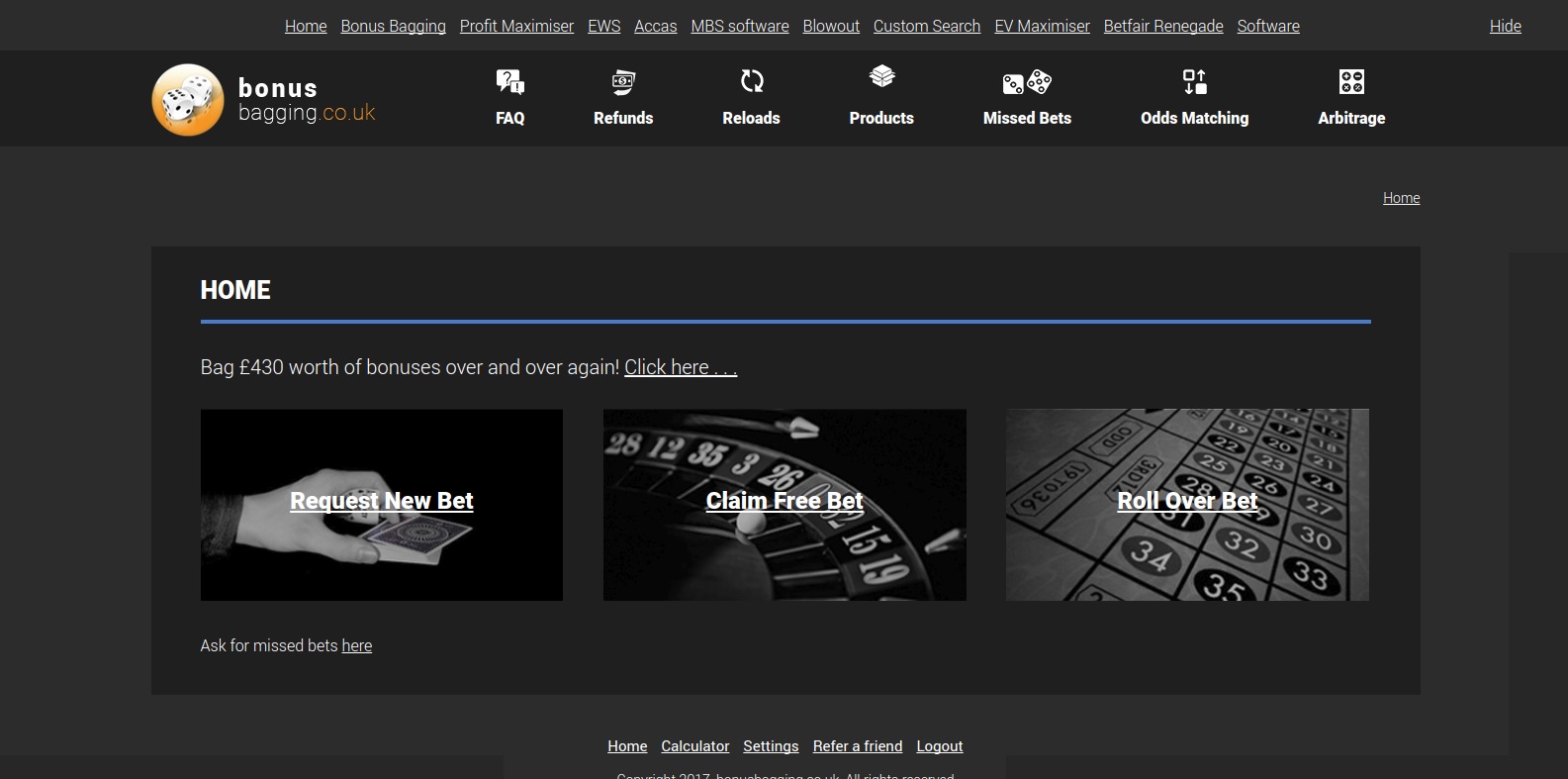Click the Home breadcrumb link
Viewport: 1568px width, 779px height.
tap(1401, 198)
